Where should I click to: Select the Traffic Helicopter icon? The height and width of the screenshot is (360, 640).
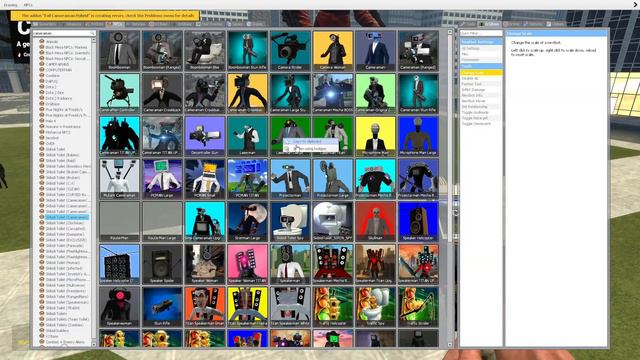(x=333, y=307)
